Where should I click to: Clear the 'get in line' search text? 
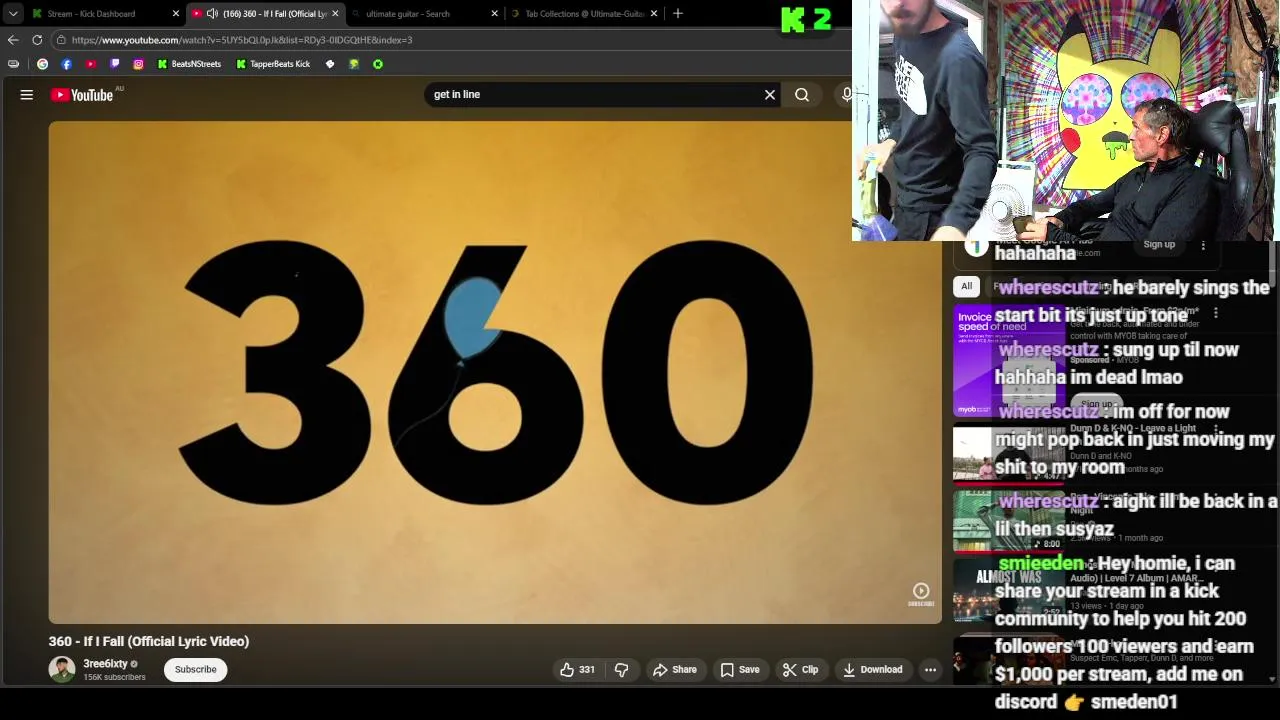[770, 95]
